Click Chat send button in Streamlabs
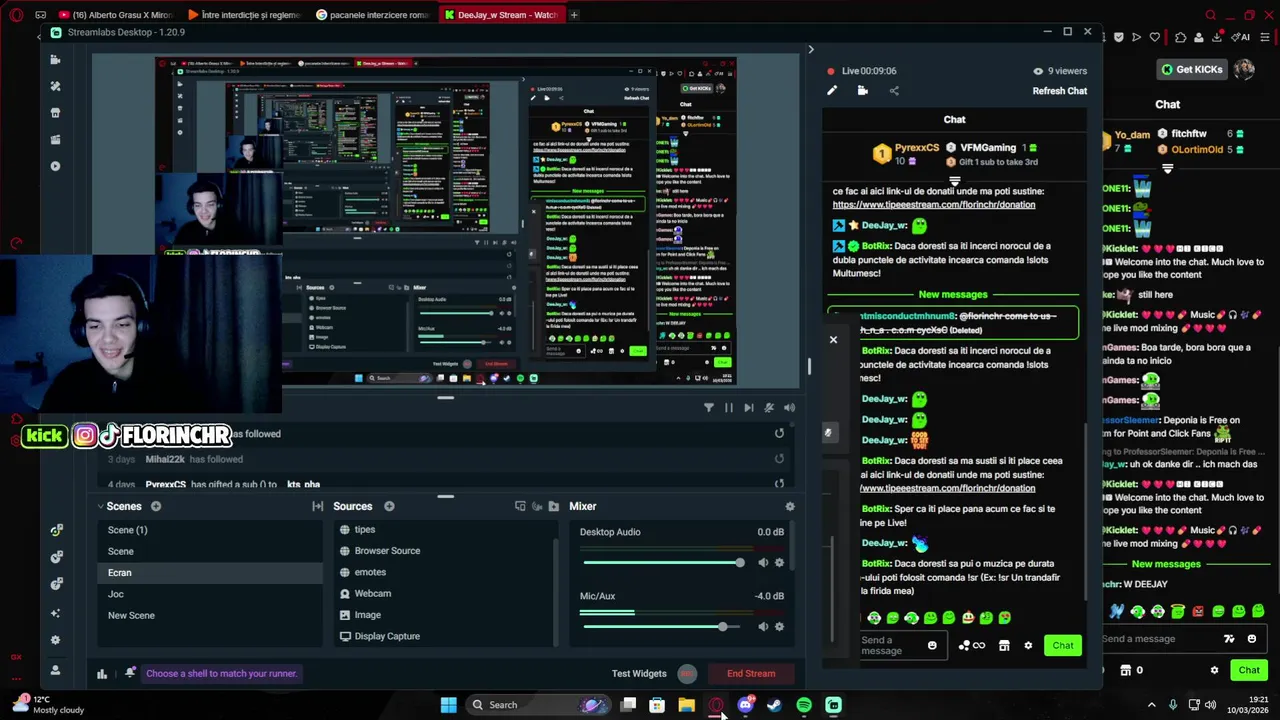Screen dimensions: 1280x720 coord(1063,646)
